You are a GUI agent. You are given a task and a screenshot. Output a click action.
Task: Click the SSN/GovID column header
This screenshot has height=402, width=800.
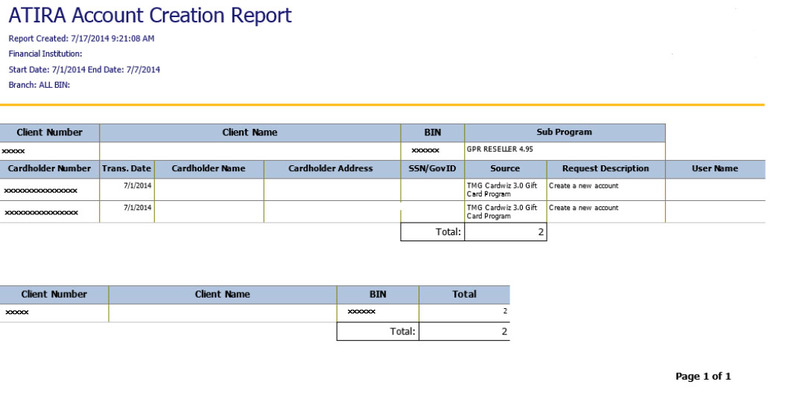click(x=432, y=169)
